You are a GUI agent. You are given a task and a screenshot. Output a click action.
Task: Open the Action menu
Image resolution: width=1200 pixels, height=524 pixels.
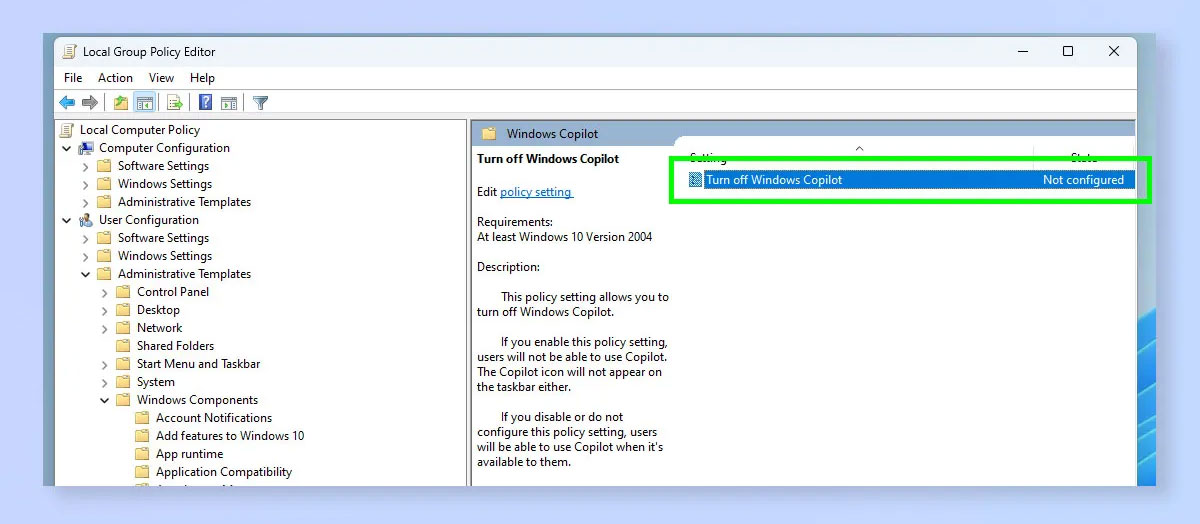coord(115,77)
